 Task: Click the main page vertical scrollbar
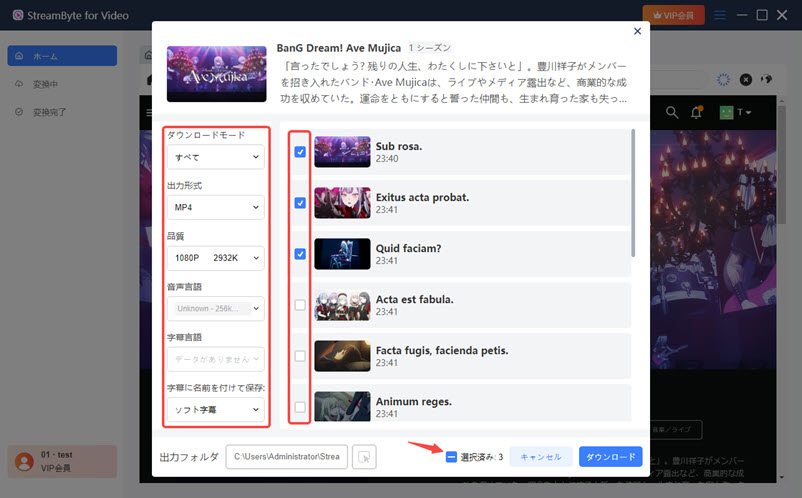point(781,164)
